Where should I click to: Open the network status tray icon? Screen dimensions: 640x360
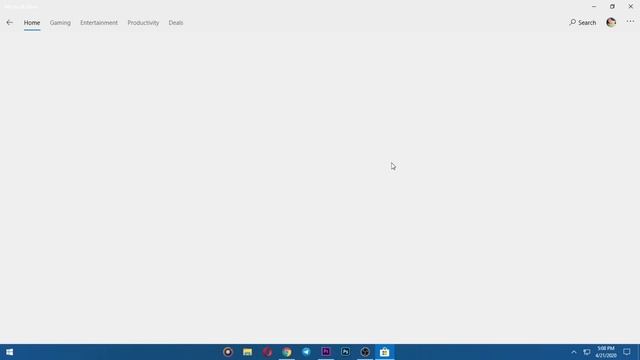[x=587, y=352]
